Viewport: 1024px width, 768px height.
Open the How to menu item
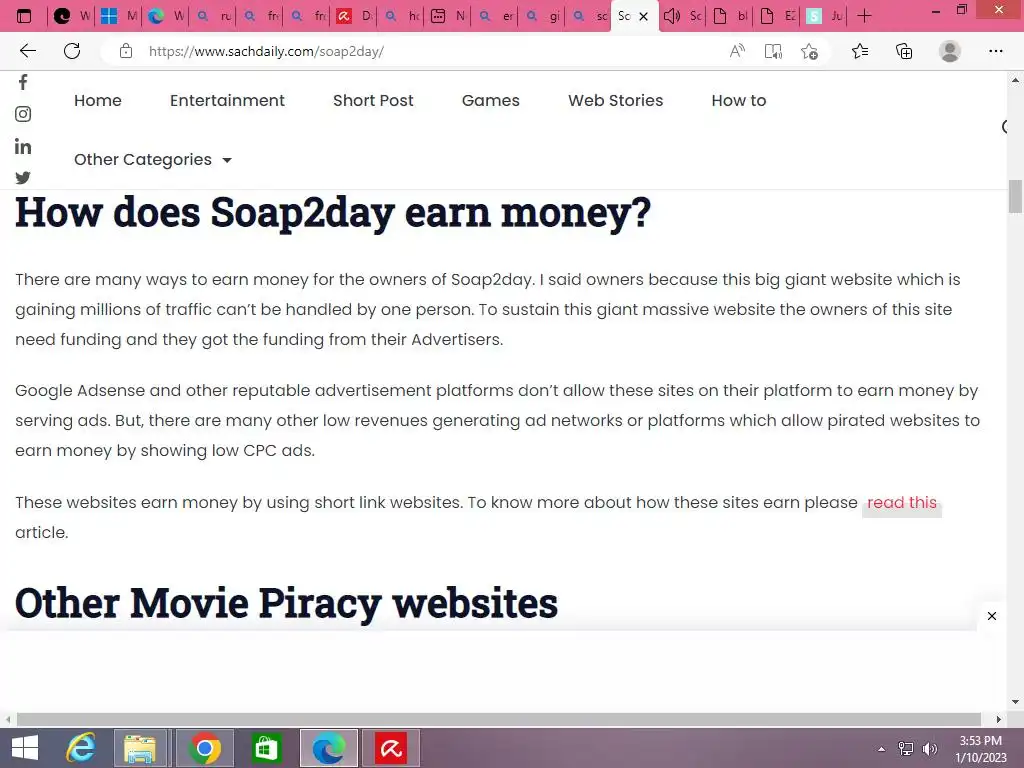click(739, 101)
